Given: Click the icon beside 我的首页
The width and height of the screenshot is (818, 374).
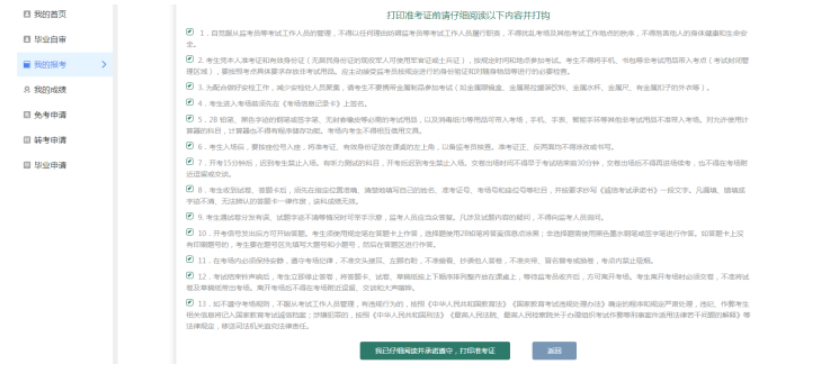Looking at the screenshot, I should 27,14.
